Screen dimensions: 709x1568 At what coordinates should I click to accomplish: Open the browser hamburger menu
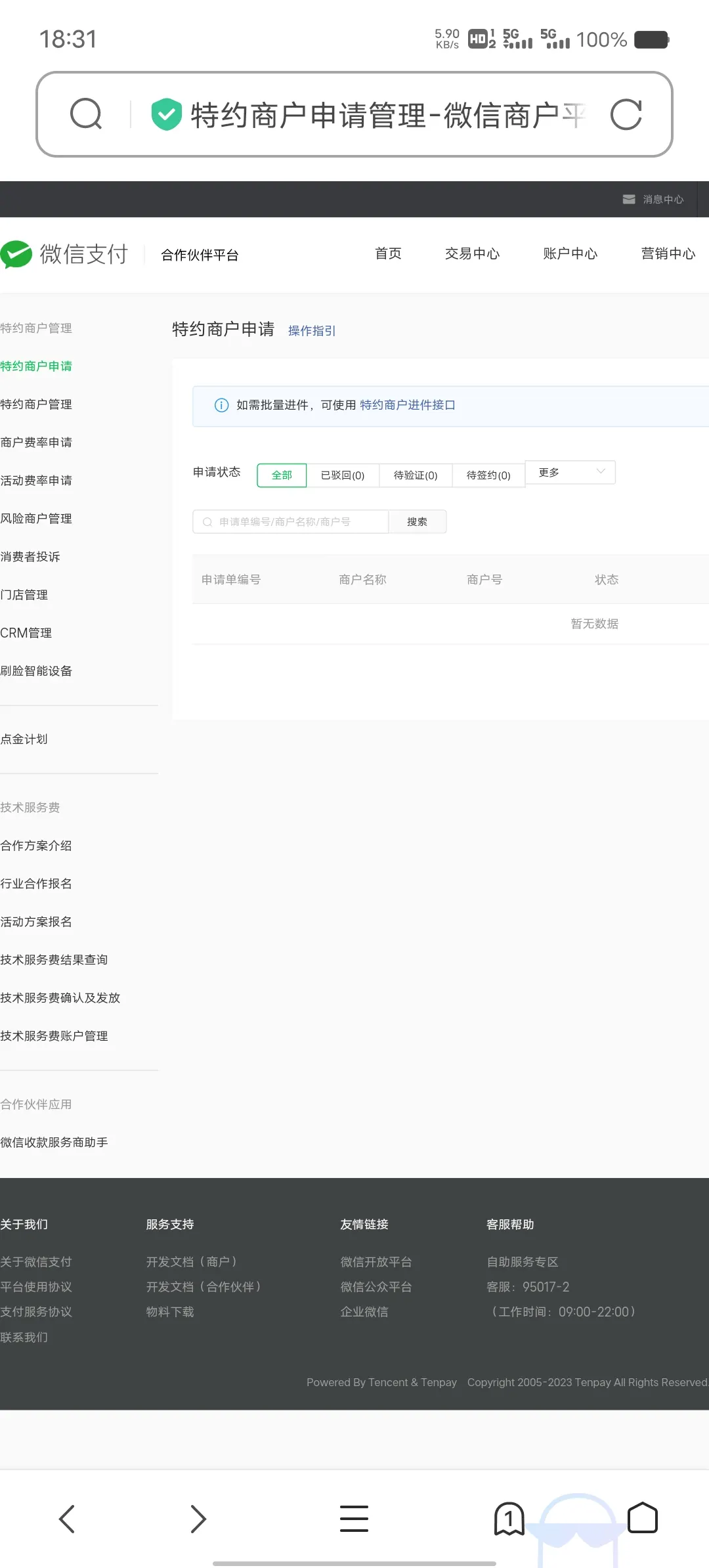pyautogui.click(x=354, y=1519)
